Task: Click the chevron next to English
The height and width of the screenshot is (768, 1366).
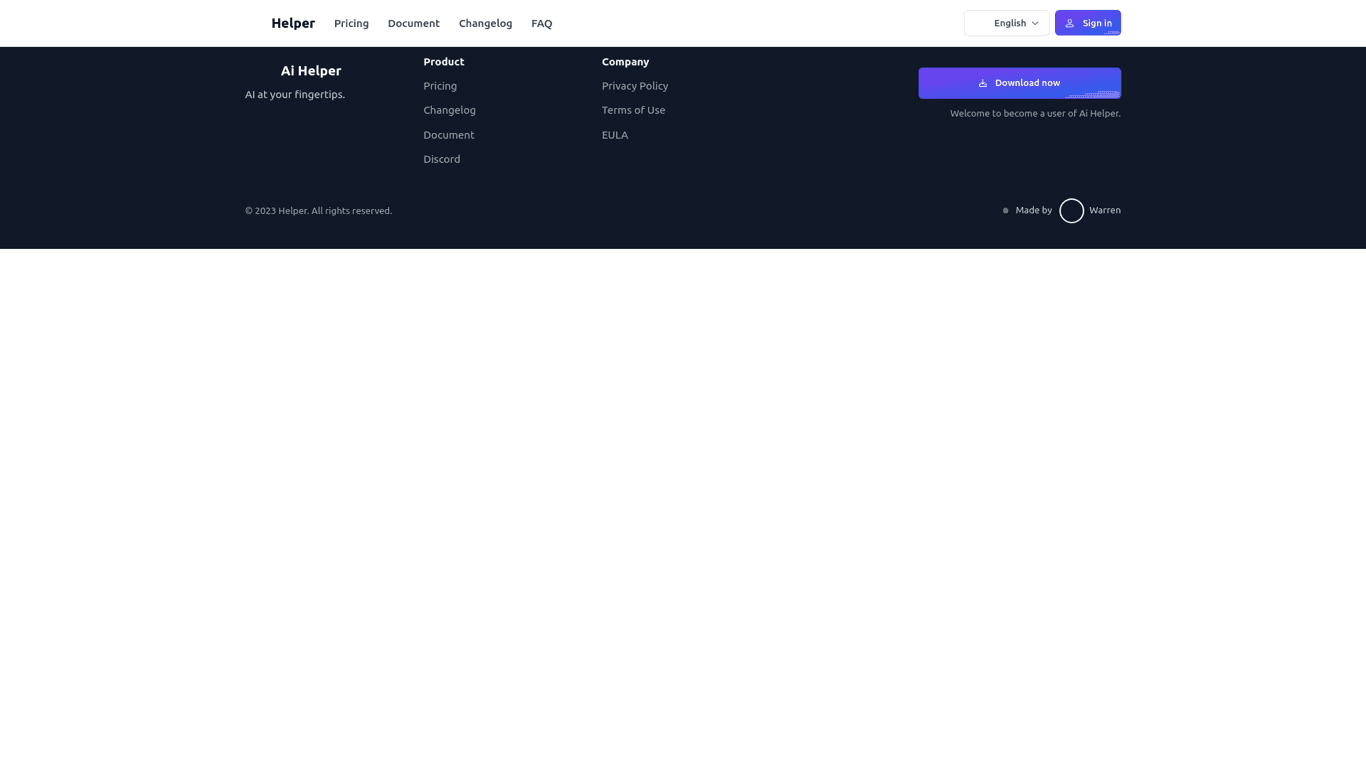Action: (x=1034, y=23)
